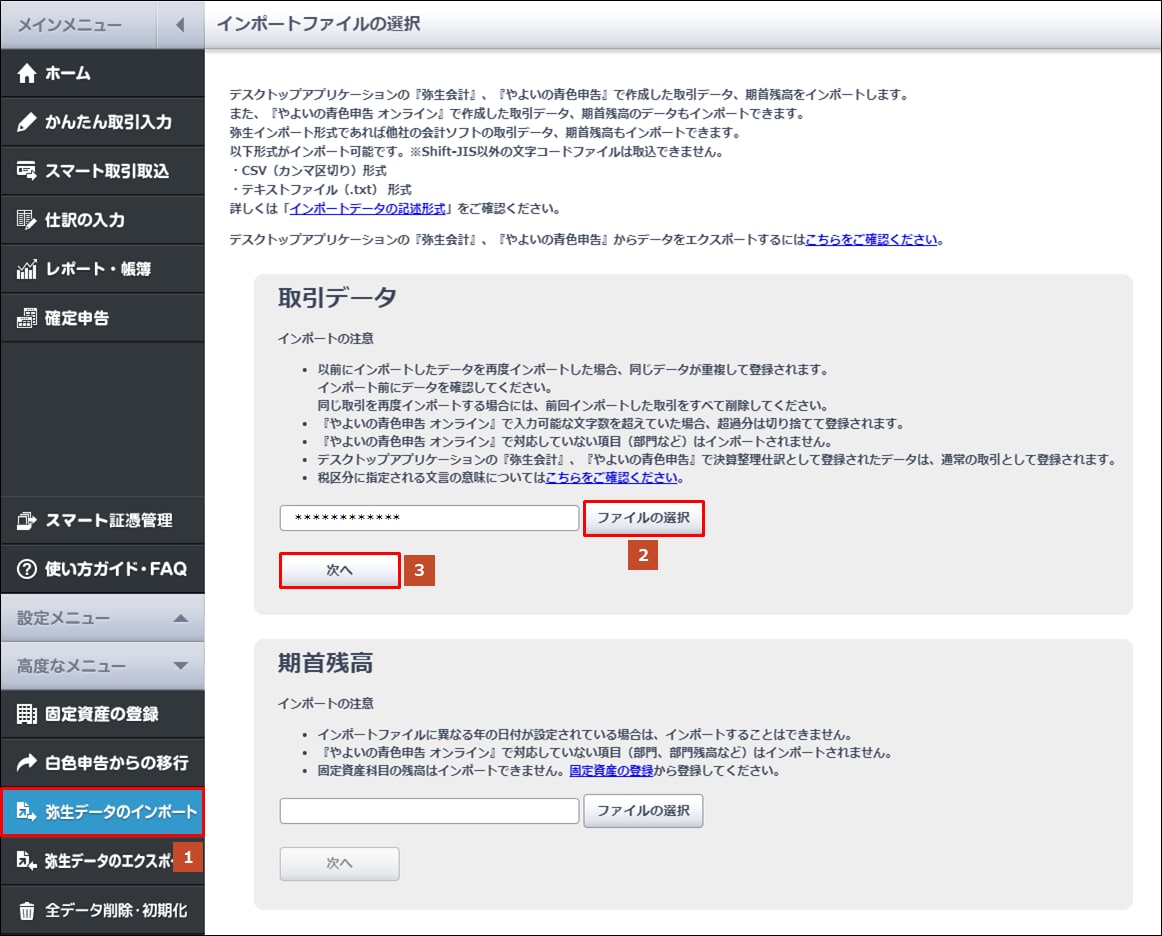Click the 高度なメニュー header label
The width and height of the screenshot is (1162, 936).
click(x=71, y=666)
